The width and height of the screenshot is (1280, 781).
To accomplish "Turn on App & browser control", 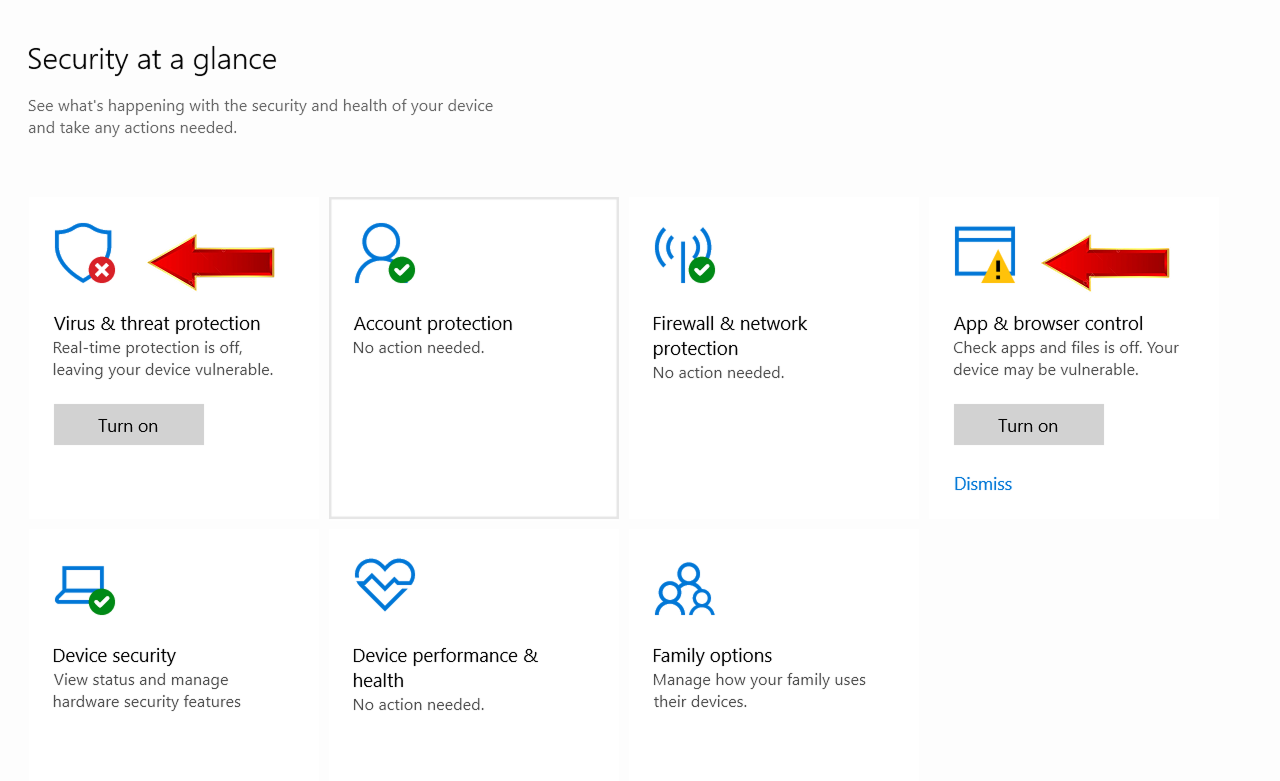I will tap(1029, 425).
